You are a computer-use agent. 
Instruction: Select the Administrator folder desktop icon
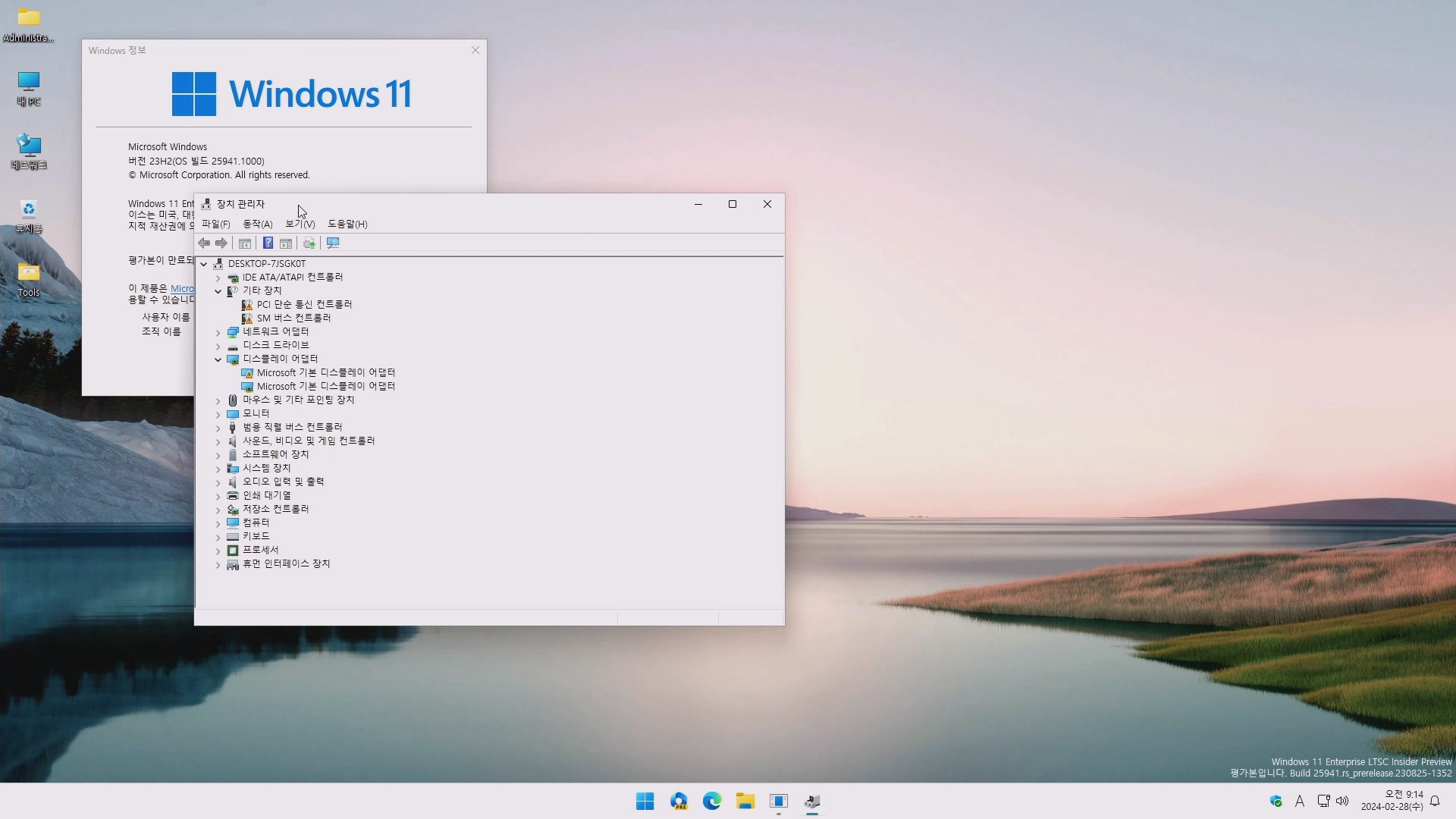pos(29,24)
